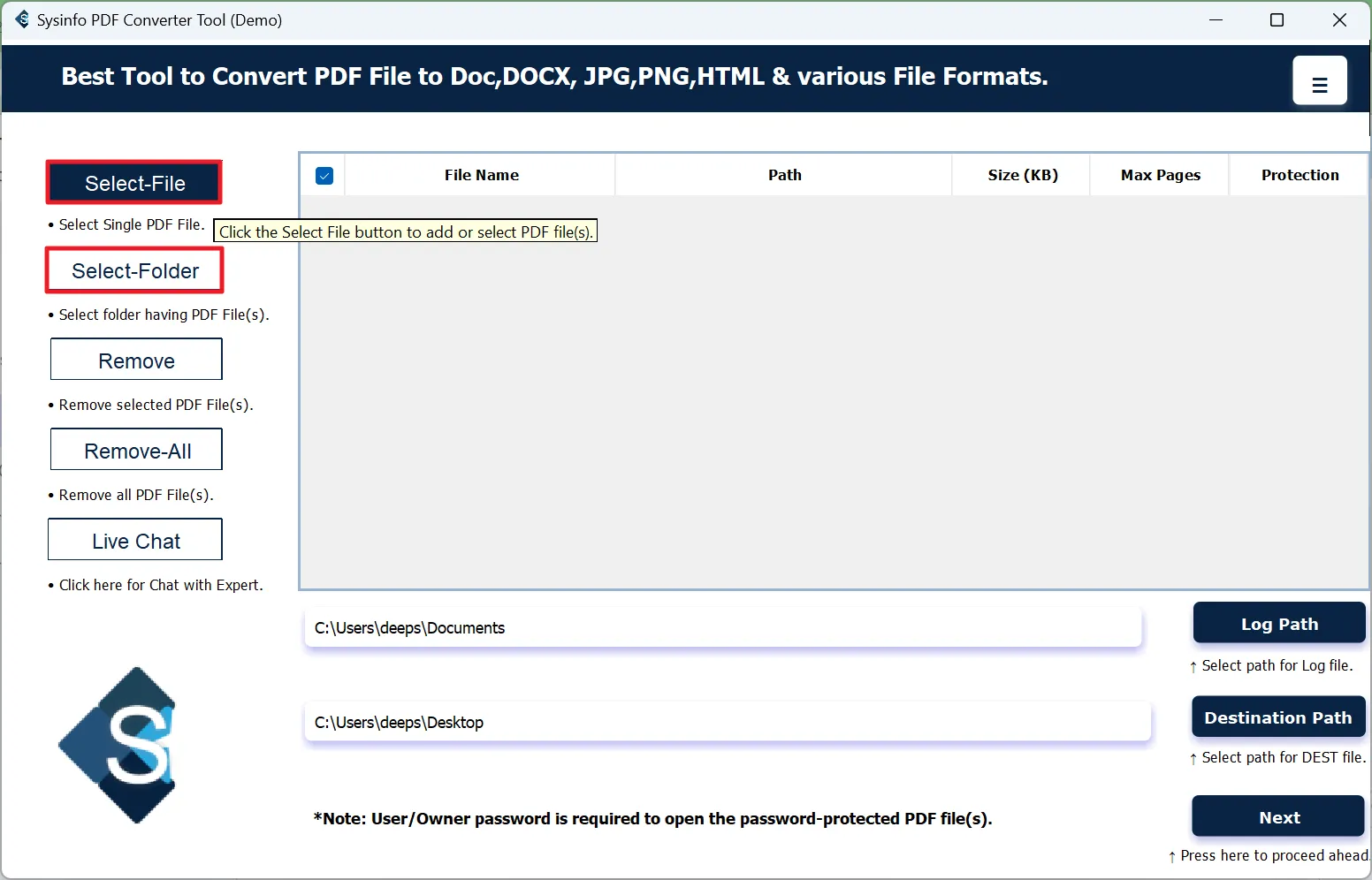Sort by File Name column header

click(481, 175)
